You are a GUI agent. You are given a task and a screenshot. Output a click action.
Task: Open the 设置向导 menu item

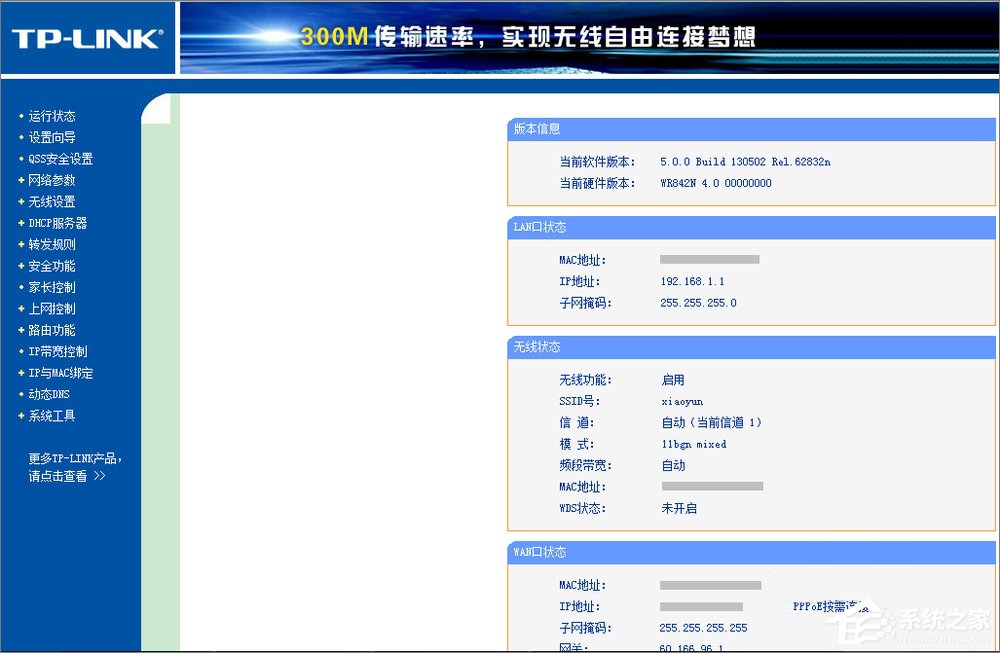tap(51, 137)
